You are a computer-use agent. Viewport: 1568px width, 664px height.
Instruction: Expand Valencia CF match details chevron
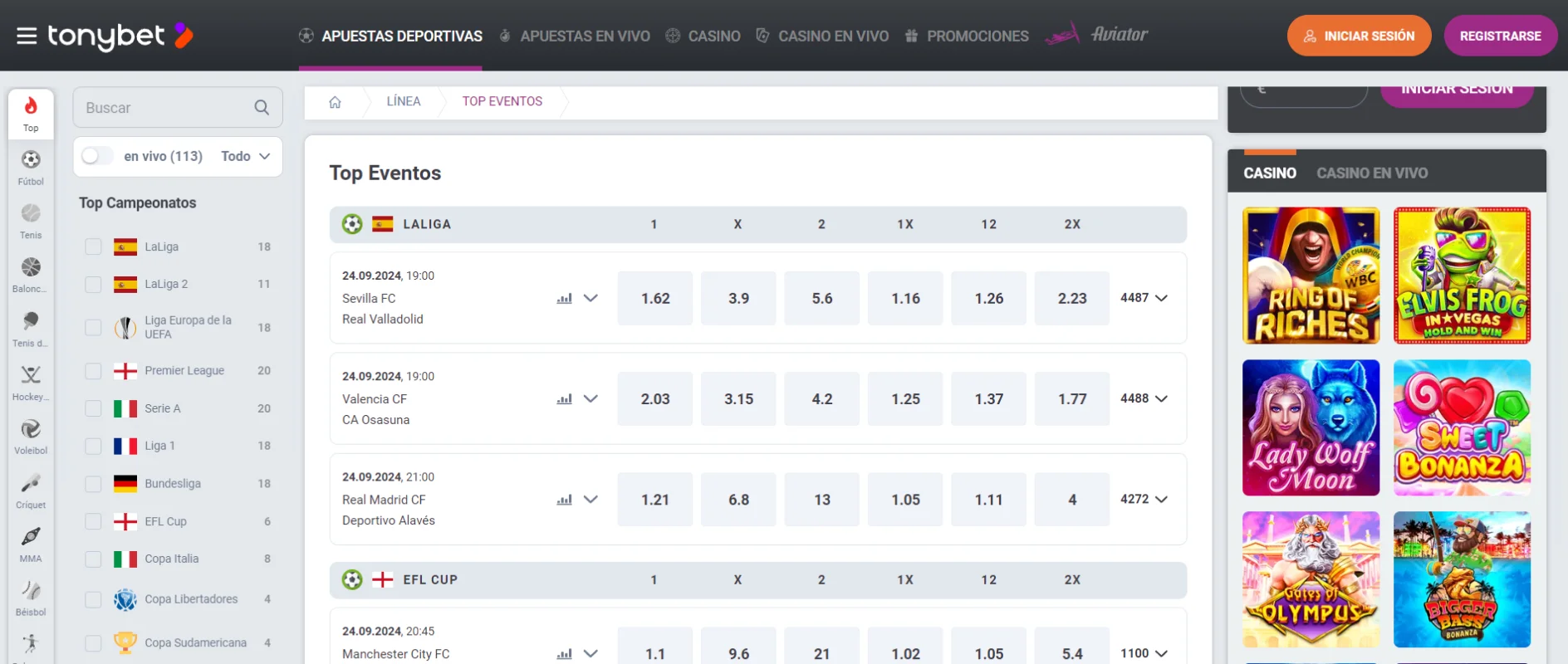click(590, 398)
